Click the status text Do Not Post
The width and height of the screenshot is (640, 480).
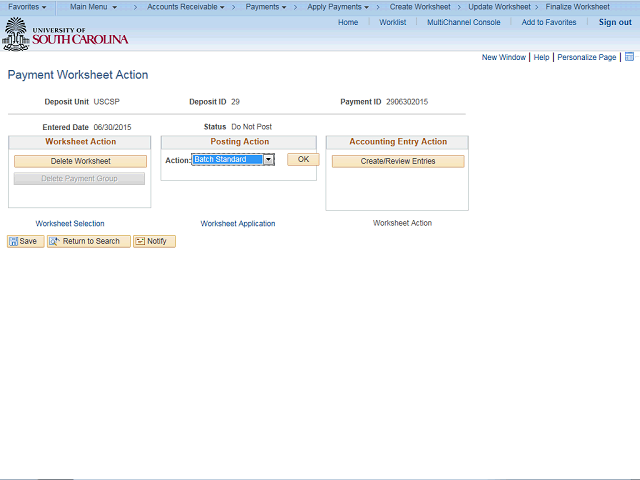point(251,127)
